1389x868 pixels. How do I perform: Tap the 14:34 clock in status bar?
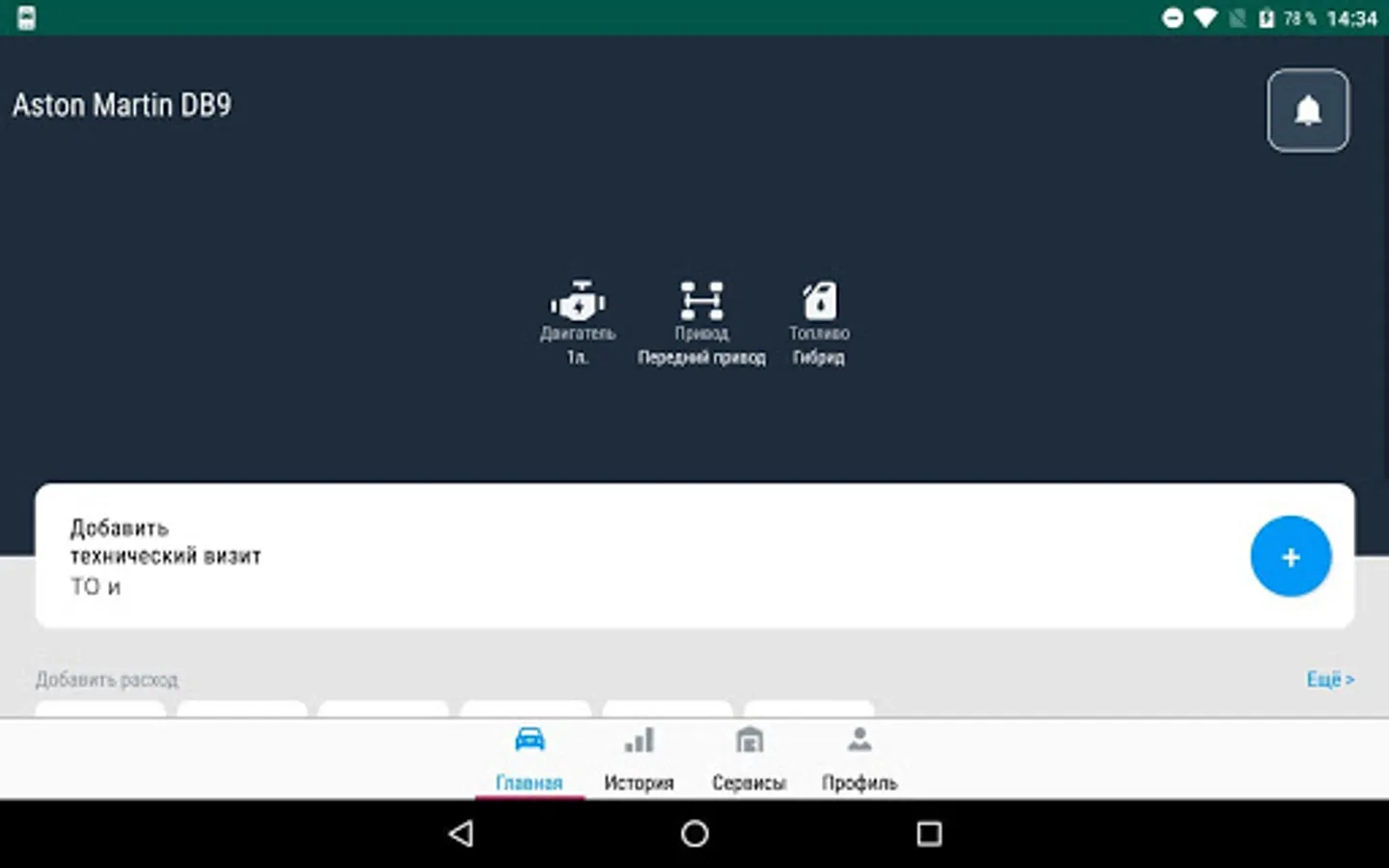click(1352, 18)
